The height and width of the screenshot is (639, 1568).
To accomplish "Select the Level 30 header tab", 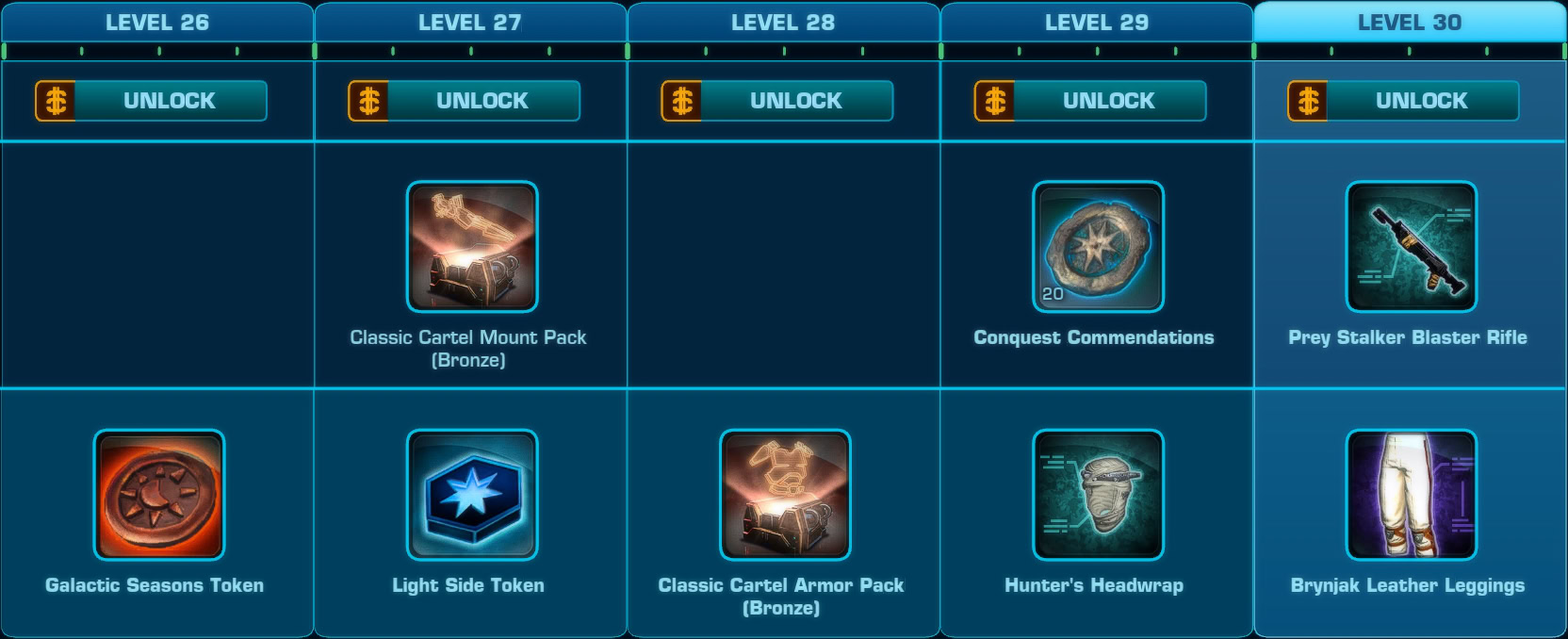I will (x=1410, y=22).
